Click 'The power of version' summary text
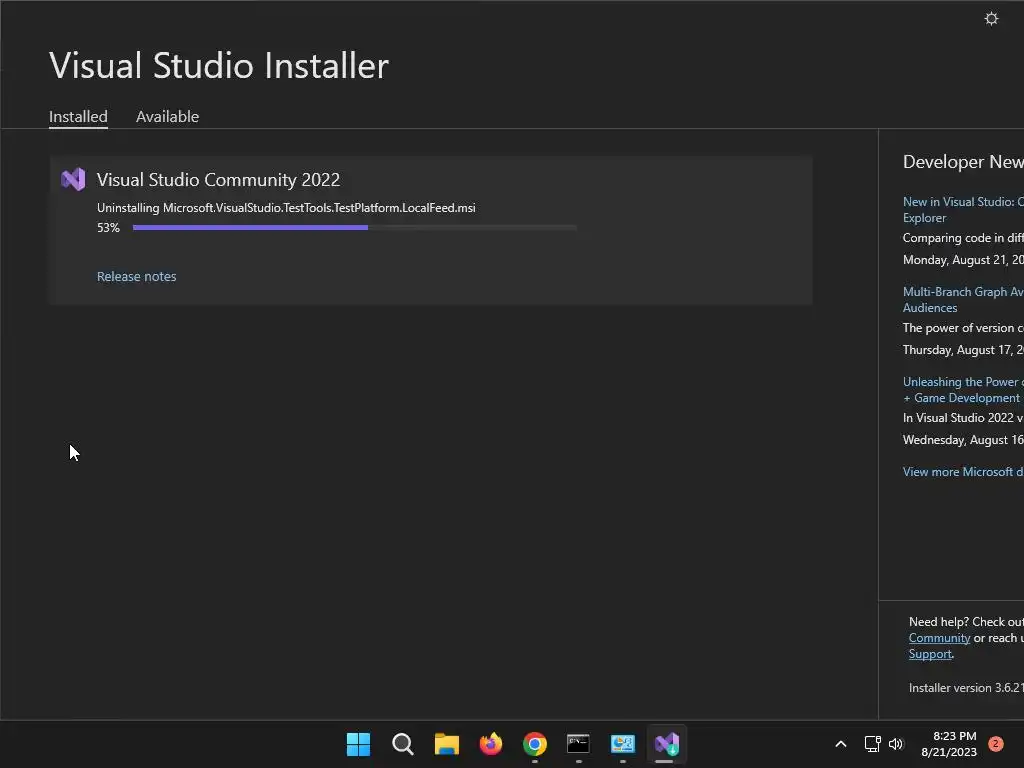 963,328
